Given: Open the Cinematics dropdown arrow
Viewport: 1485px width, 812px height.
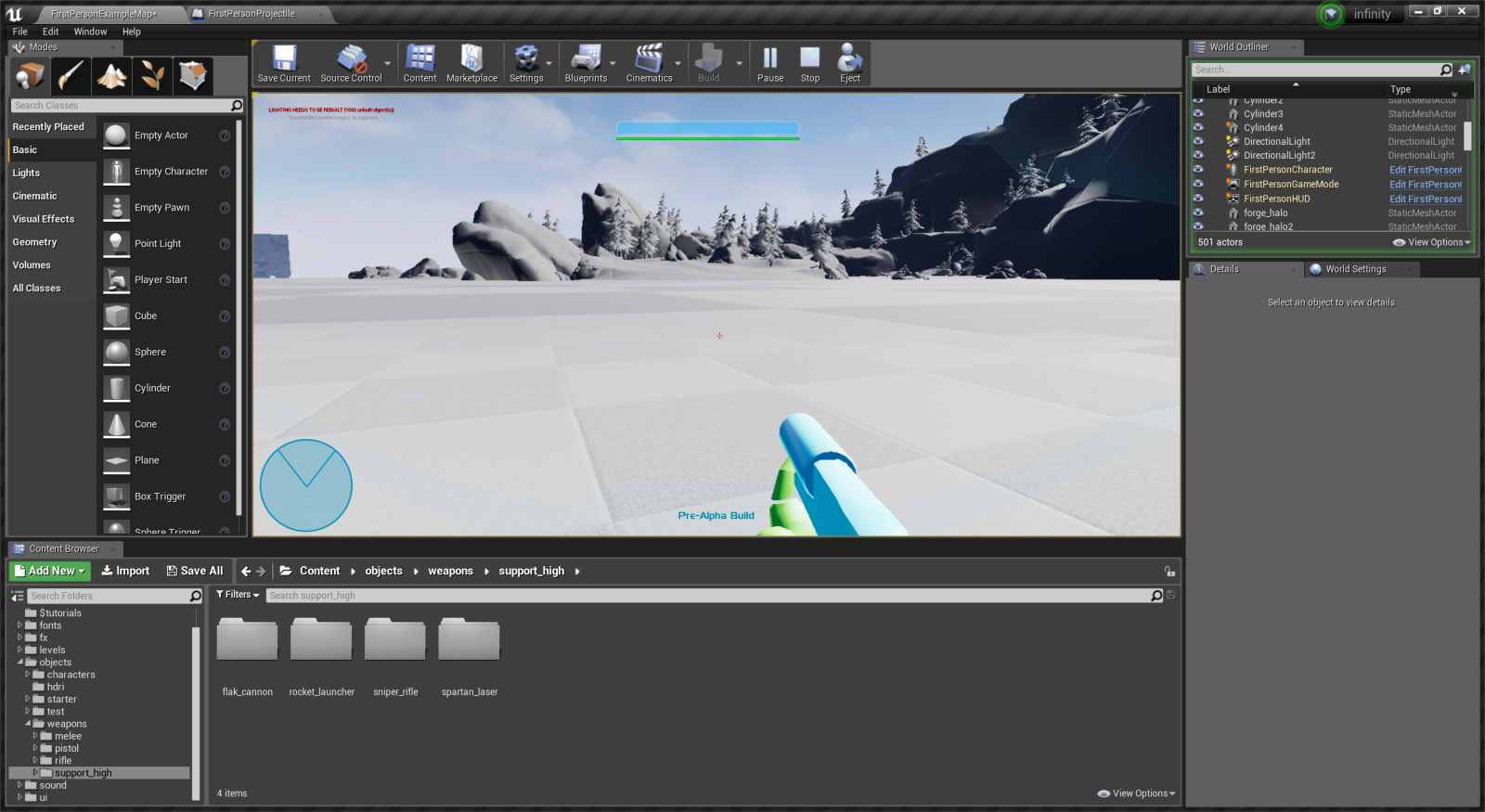Looking at the screenshot, I should [x=678, y=64].
